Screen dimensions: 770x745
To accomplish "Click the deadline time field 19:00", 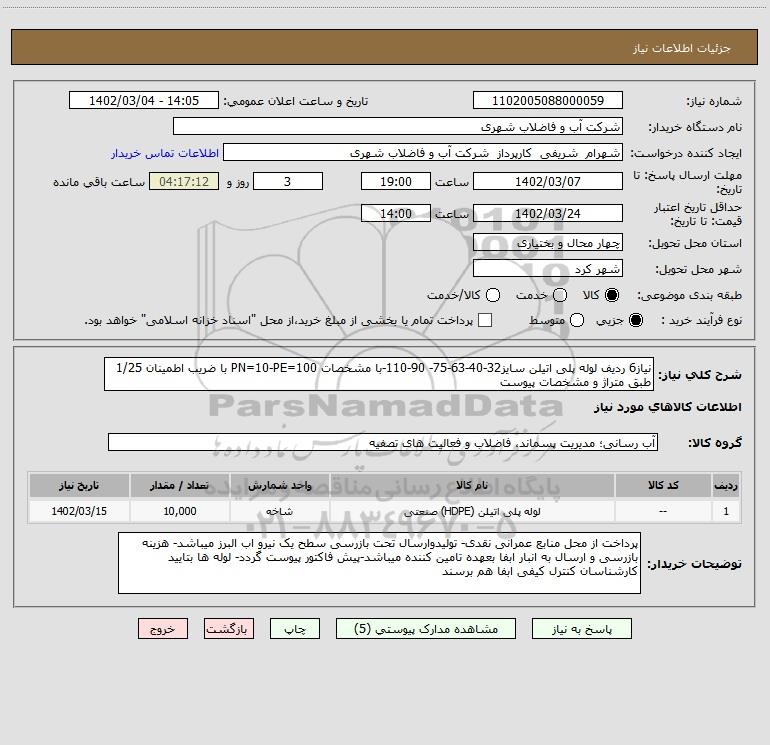I will (396, 181).
